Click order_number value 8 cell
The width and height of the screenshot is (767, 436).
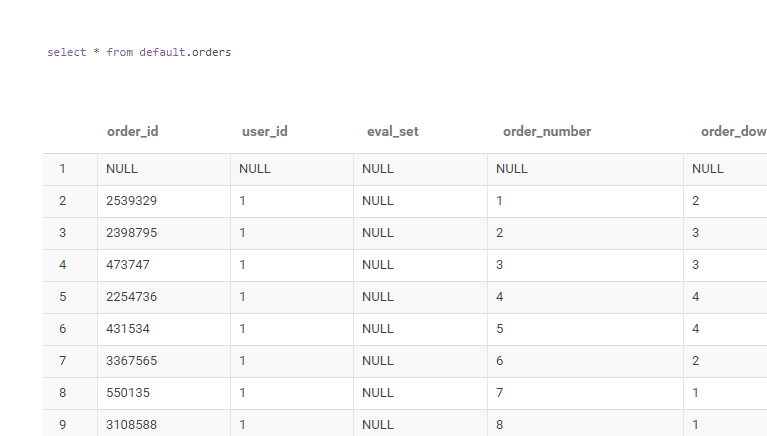(x=500, y=425)
